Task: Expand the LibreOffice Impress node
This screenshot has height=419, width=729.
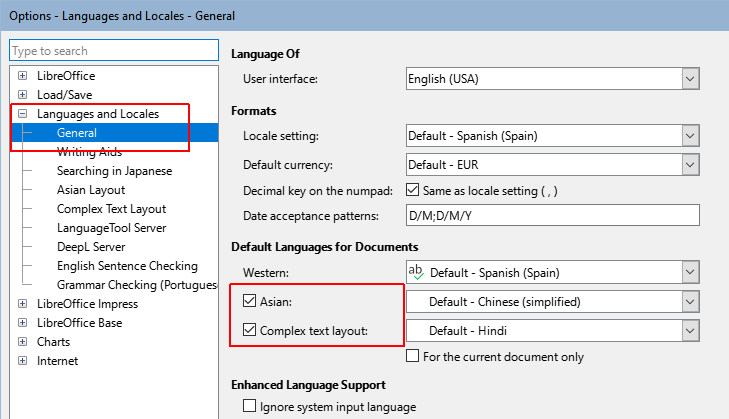Action: pos(22,304)
